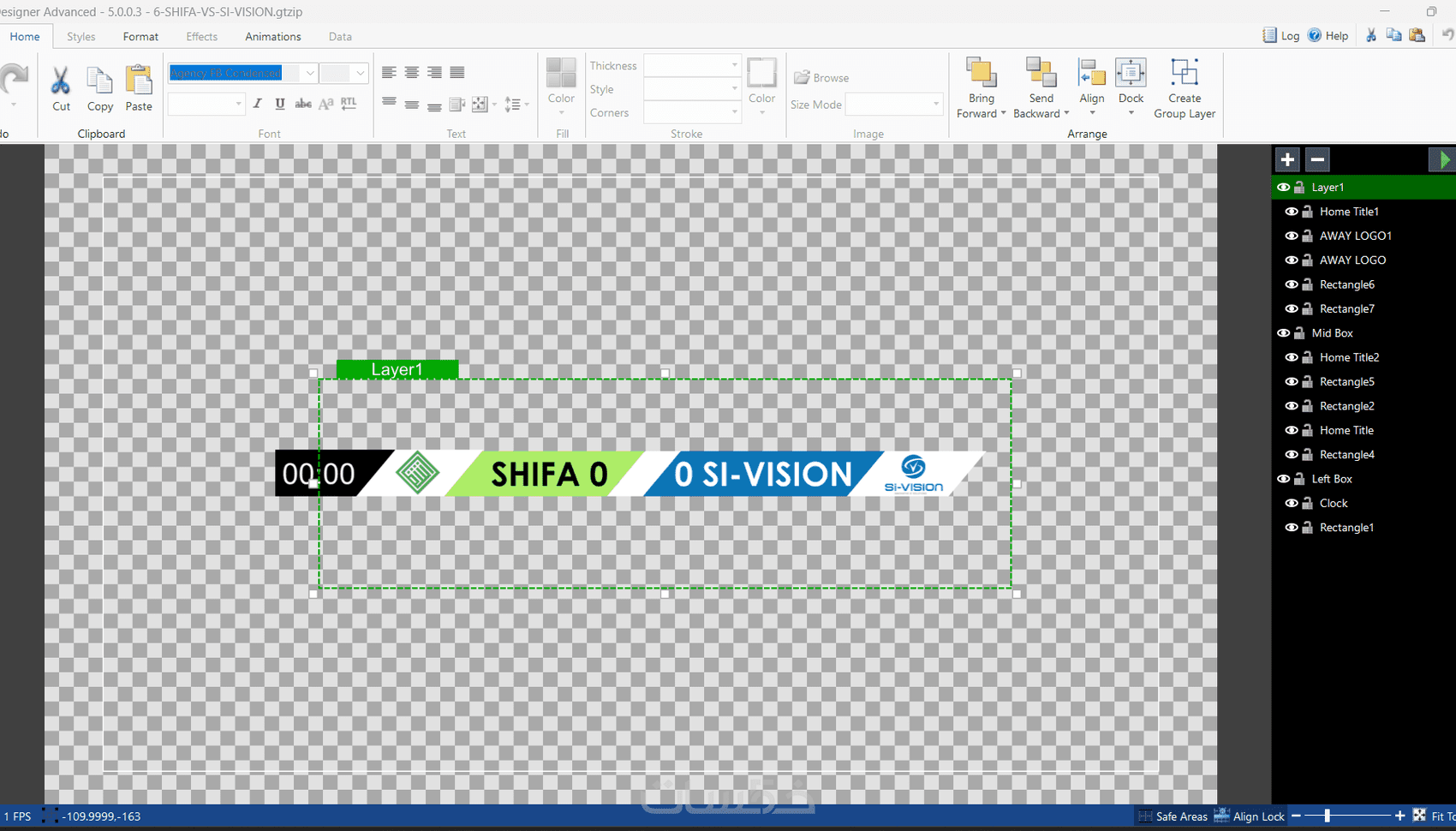Image resolution: width=1456 pixels, height=831 pixels.
Task: Zoom out the canvas with the minus button
Action: [x=1296, y=816]
